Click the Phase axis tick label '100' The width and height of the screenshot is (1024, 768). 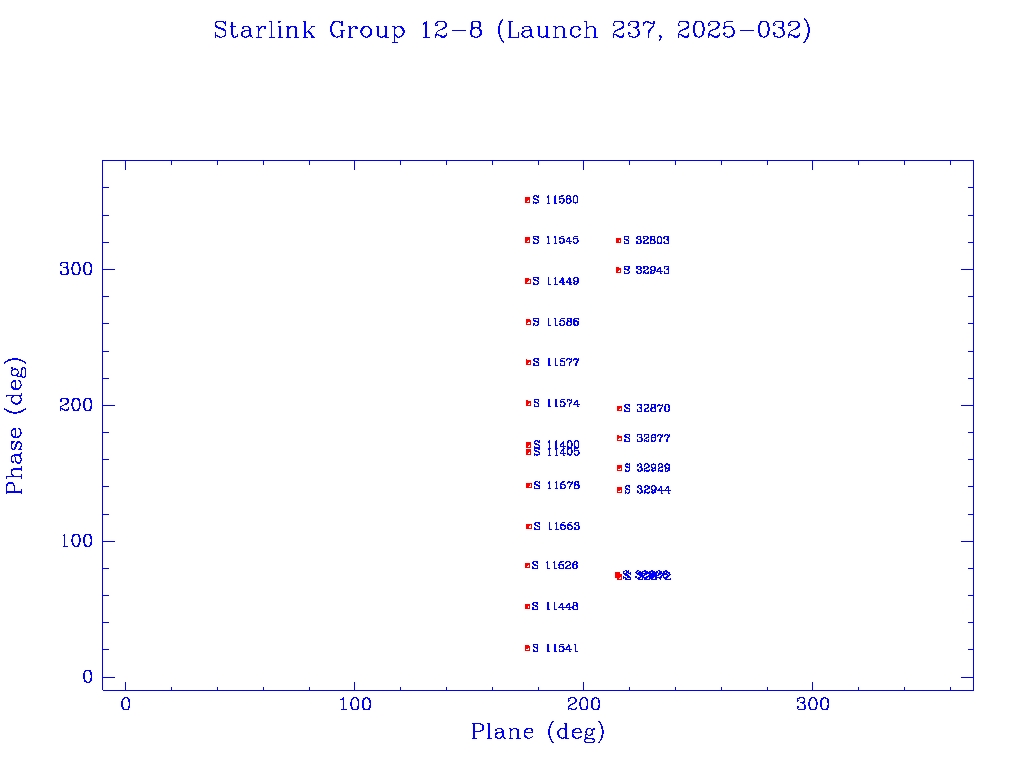[76, 541]
